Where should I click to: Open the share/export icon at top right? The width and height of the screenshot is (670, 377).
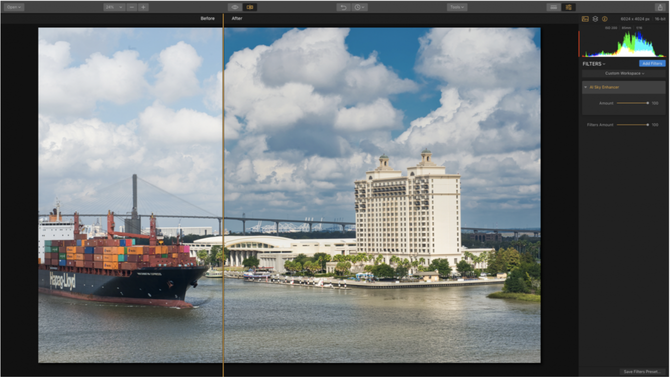659,7
